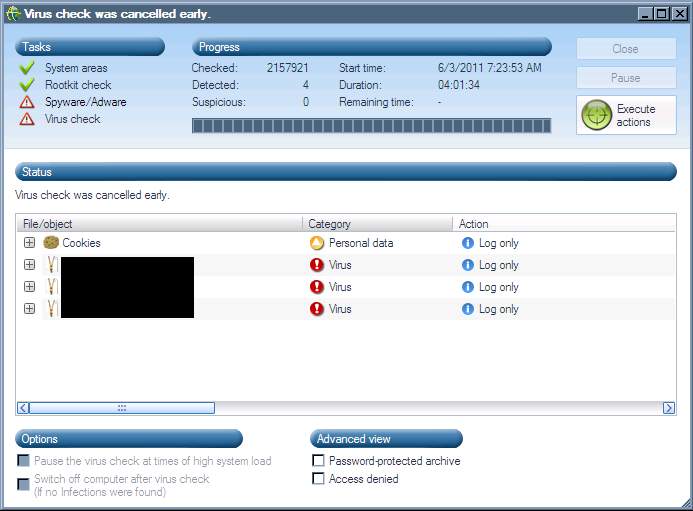Click the greyed-out Close button
This screenshot has height=511, width=693.
click(626, 49)
